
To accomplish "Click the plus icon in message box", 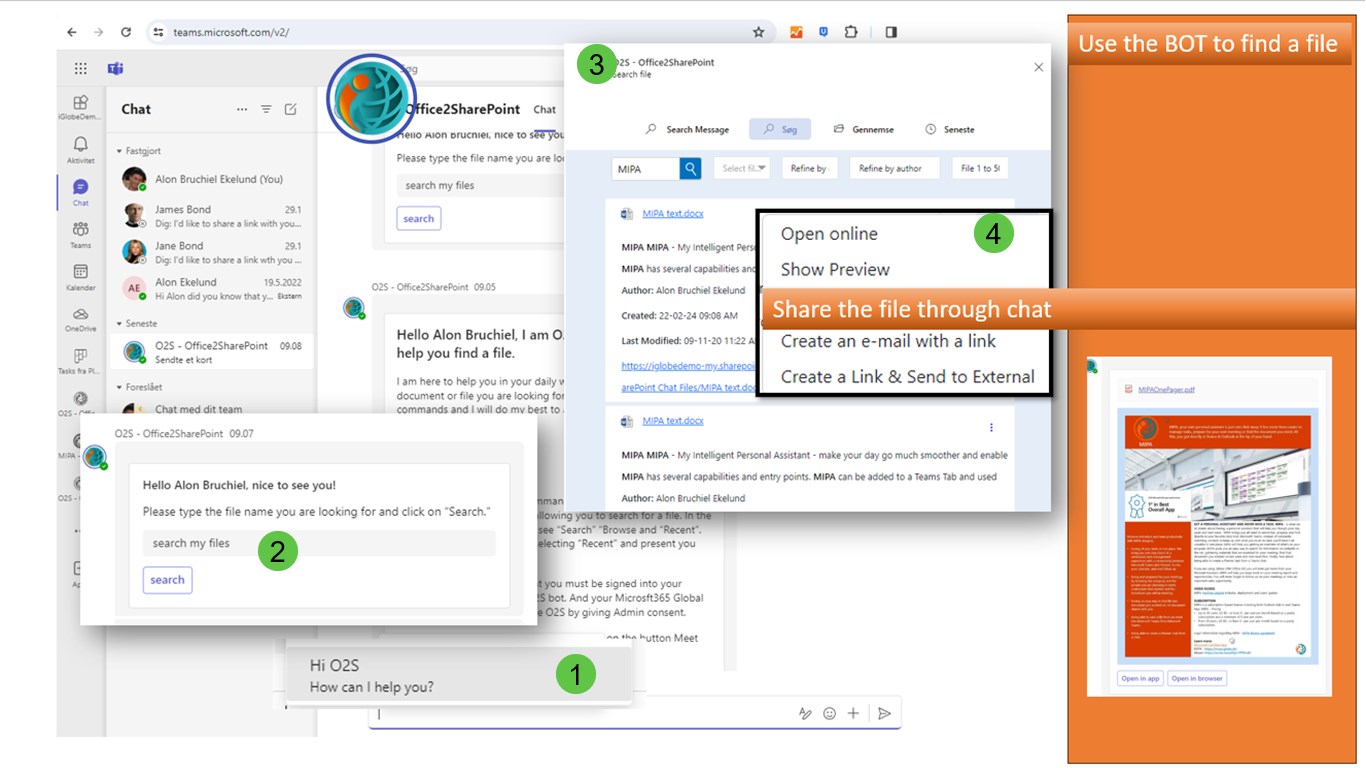I will tap(853, 713).
